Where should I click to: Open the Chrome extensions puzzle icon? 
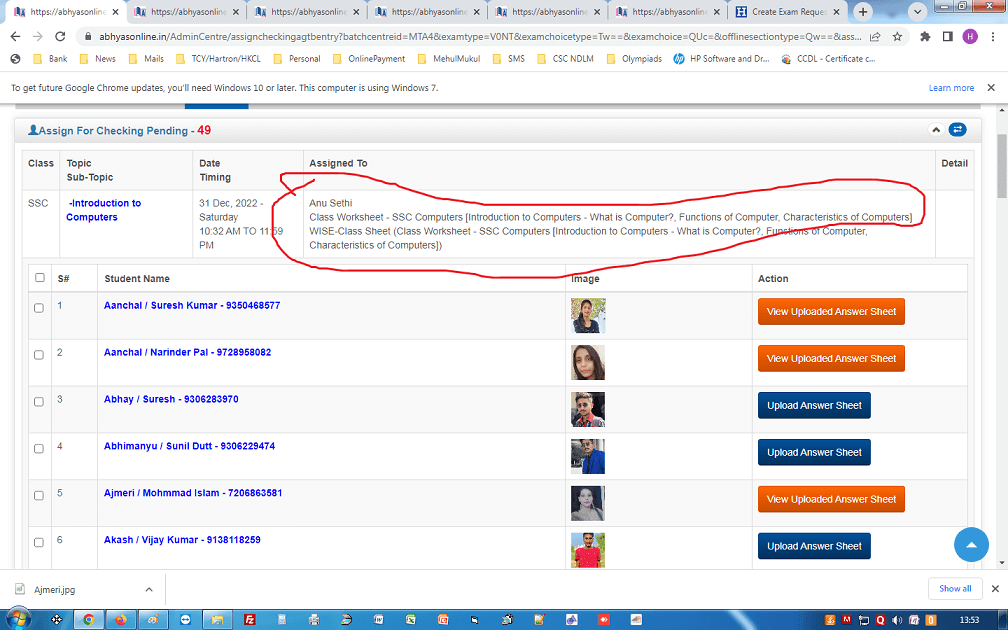[x=924, y=36]
